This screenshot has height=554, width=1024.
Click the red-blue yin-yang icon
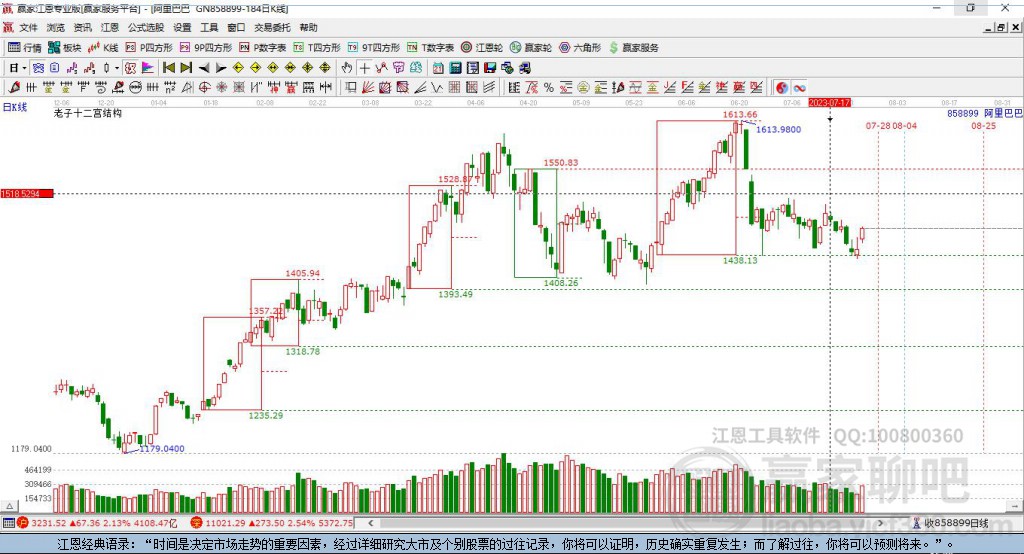pyautogui.click(x=781, y=88)
